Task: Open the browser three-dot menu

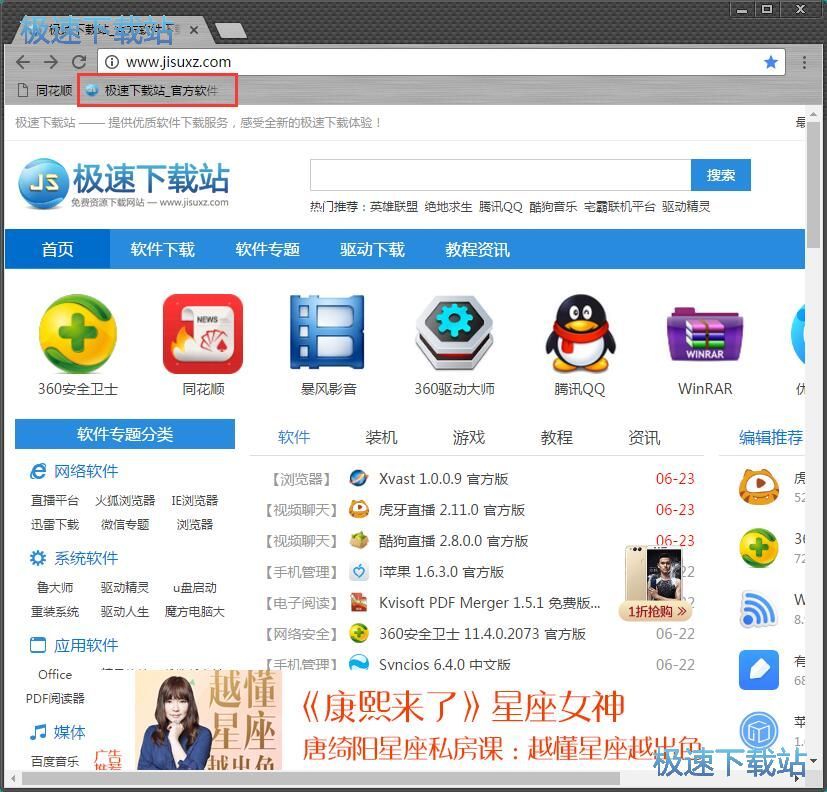Action: 804,62
